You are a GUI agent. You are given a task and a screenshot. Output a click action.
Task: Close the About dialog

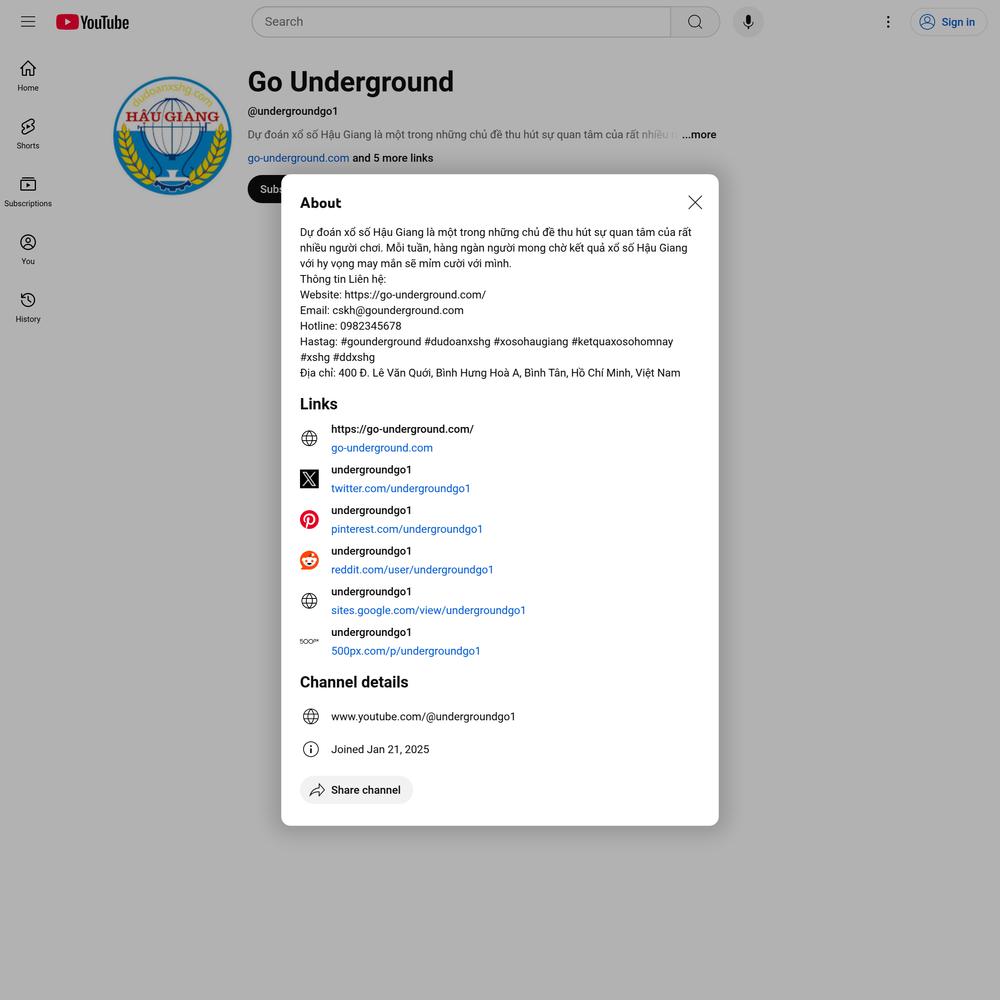point(695,202)
